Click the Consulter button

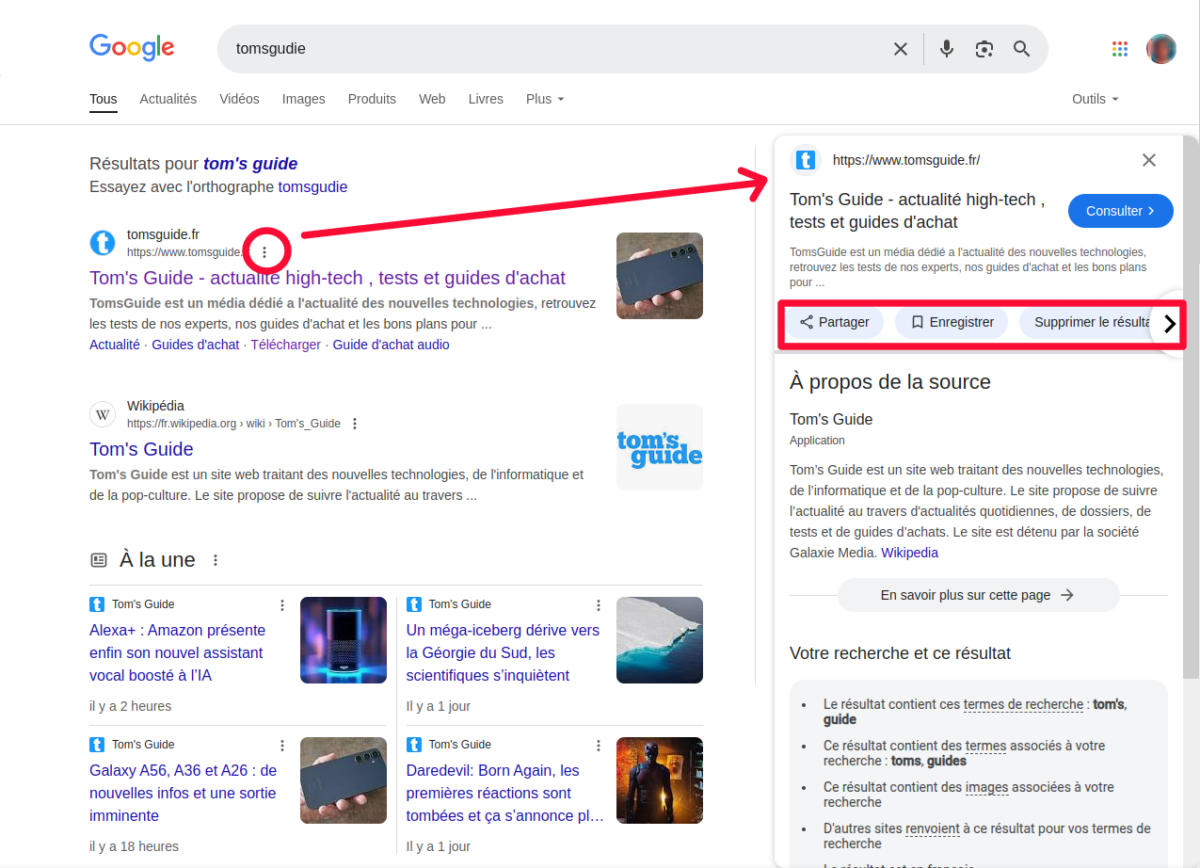point(1120,211)
